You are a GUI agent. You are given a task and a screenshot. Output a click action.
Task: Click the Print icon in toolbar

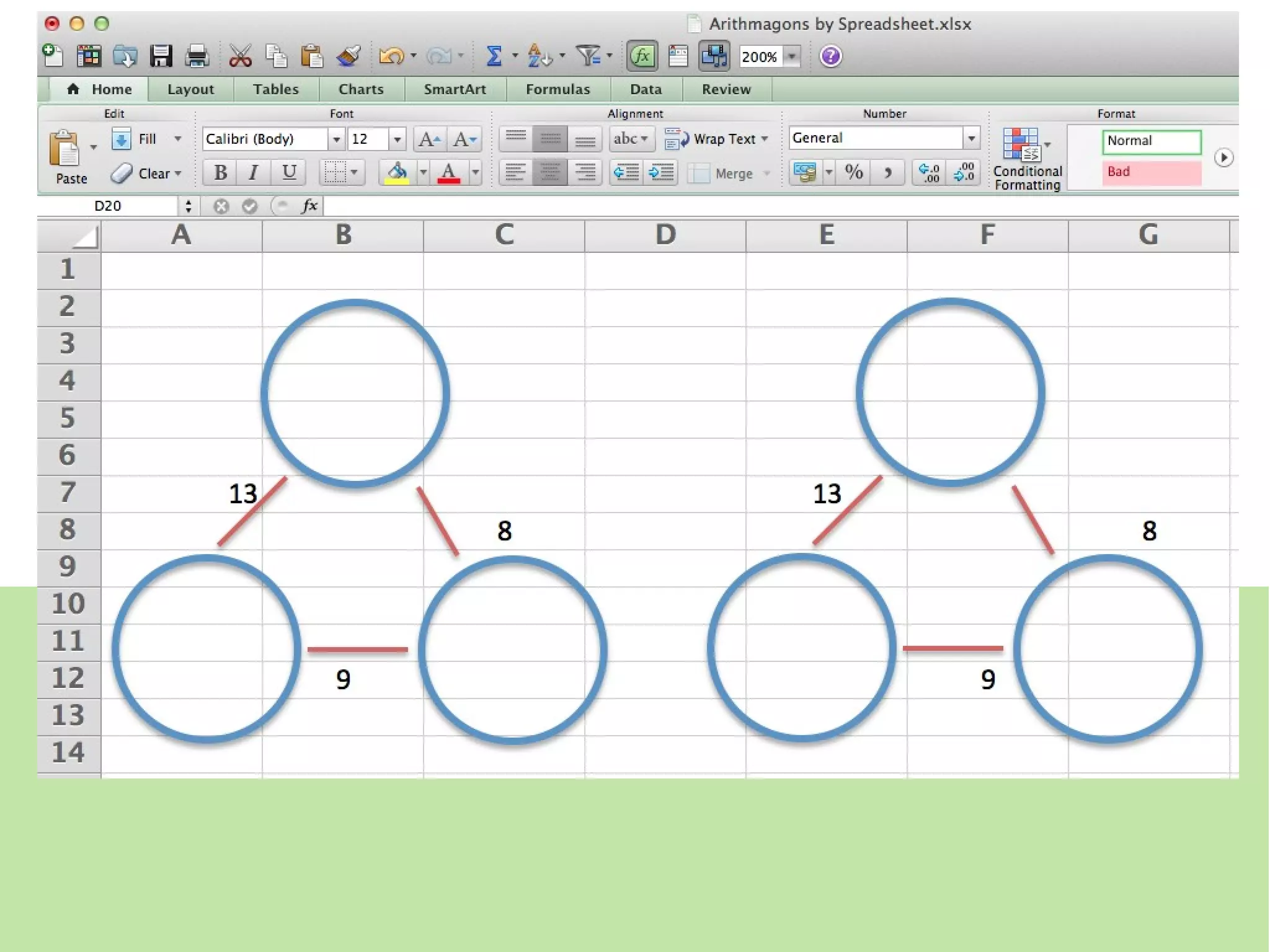coord(197,56)
